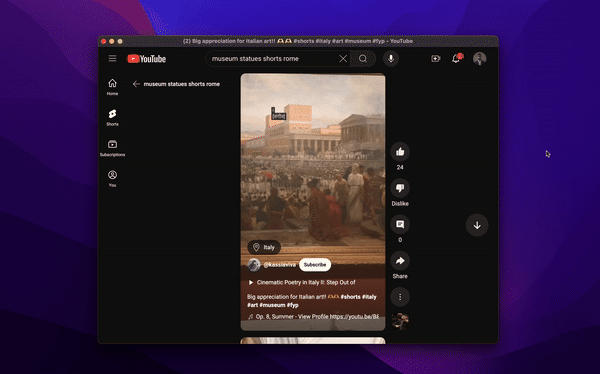Share this Short
The width and height of the screenshot is (600, 374).
point(400,261)
